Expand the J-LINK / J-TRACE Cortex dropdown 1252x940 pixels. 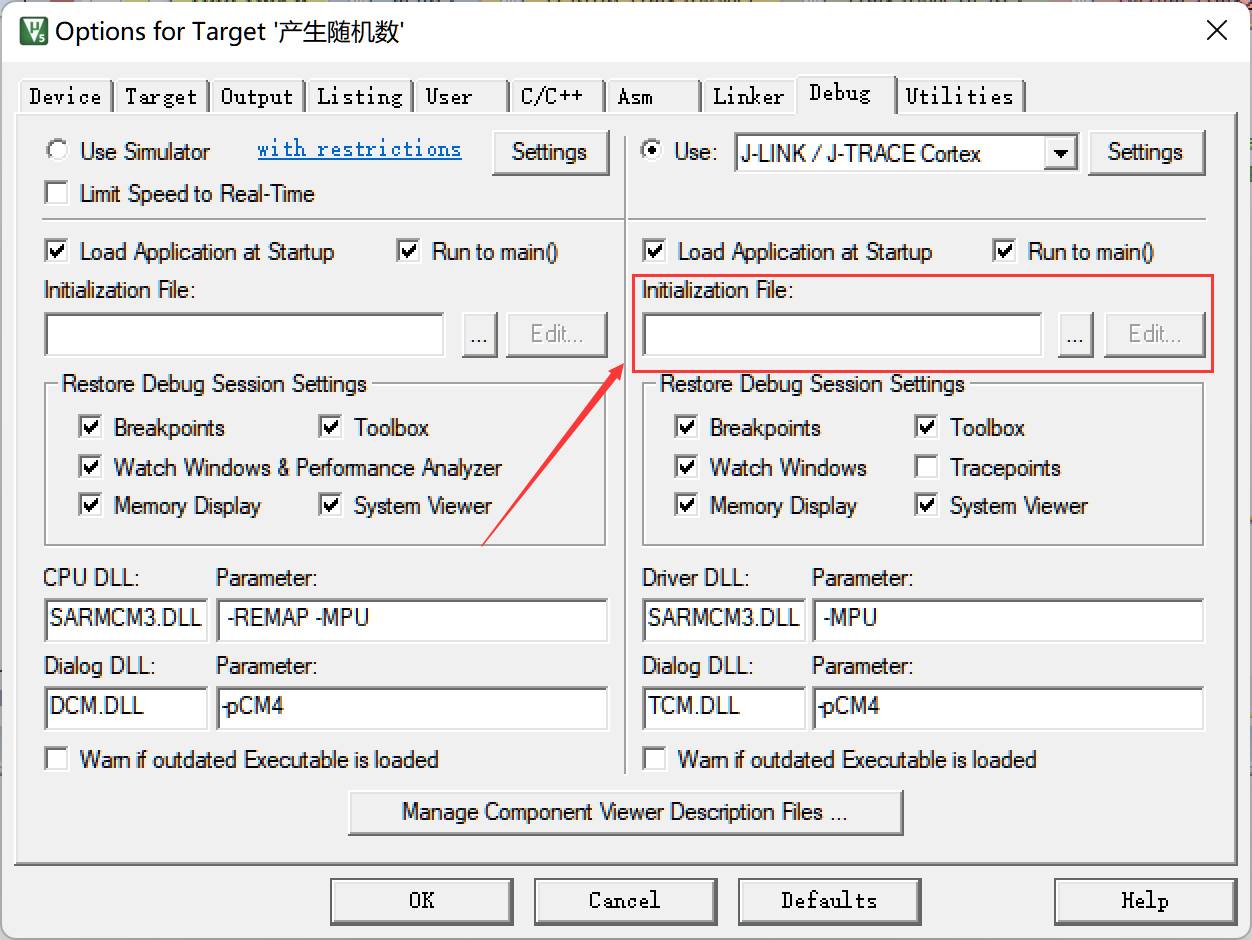1061,153
